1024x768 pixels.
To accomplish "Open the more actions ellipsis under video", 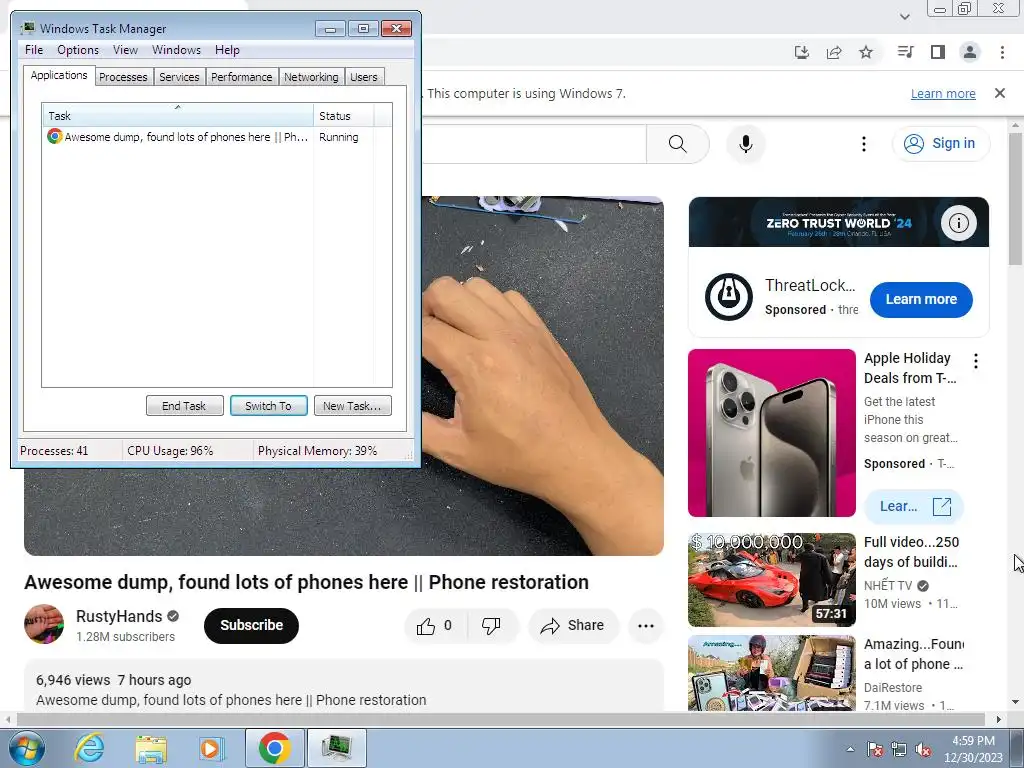I will tap(646, 626).
